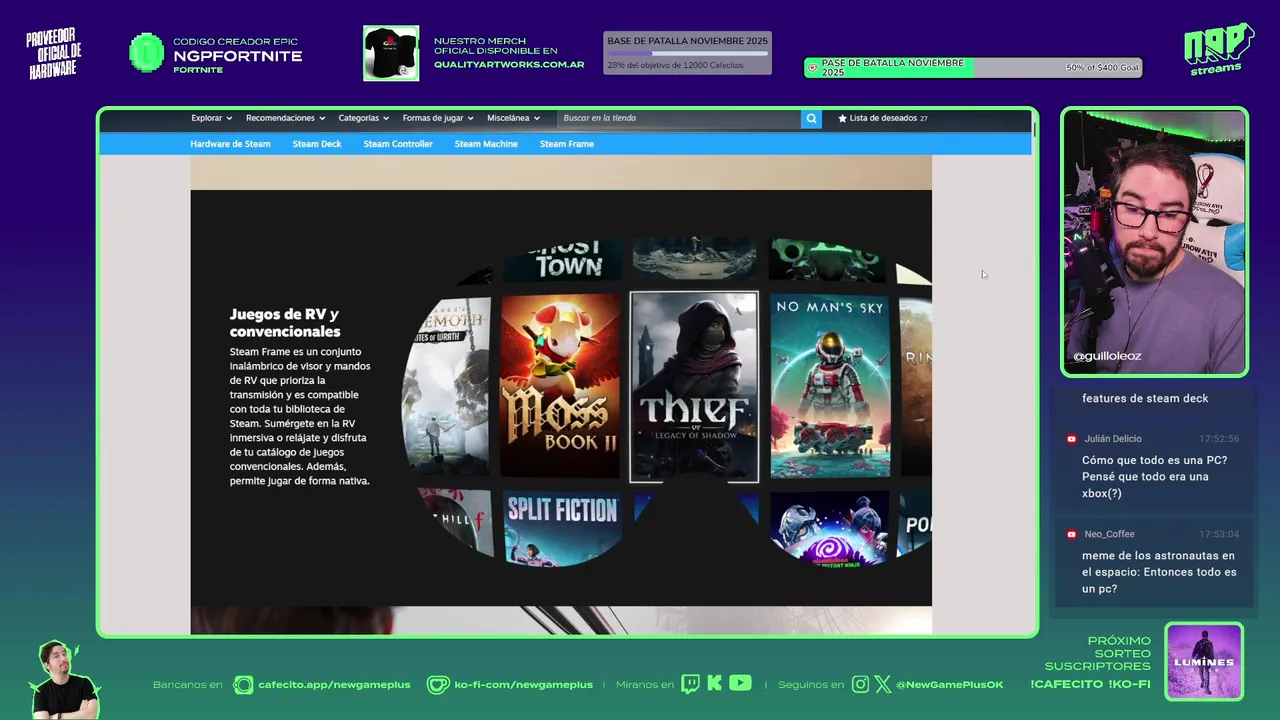1280x720 pixels.
Task: Open the Steam Frame tab
Action: pyautogui.click(x=567, y=144)
